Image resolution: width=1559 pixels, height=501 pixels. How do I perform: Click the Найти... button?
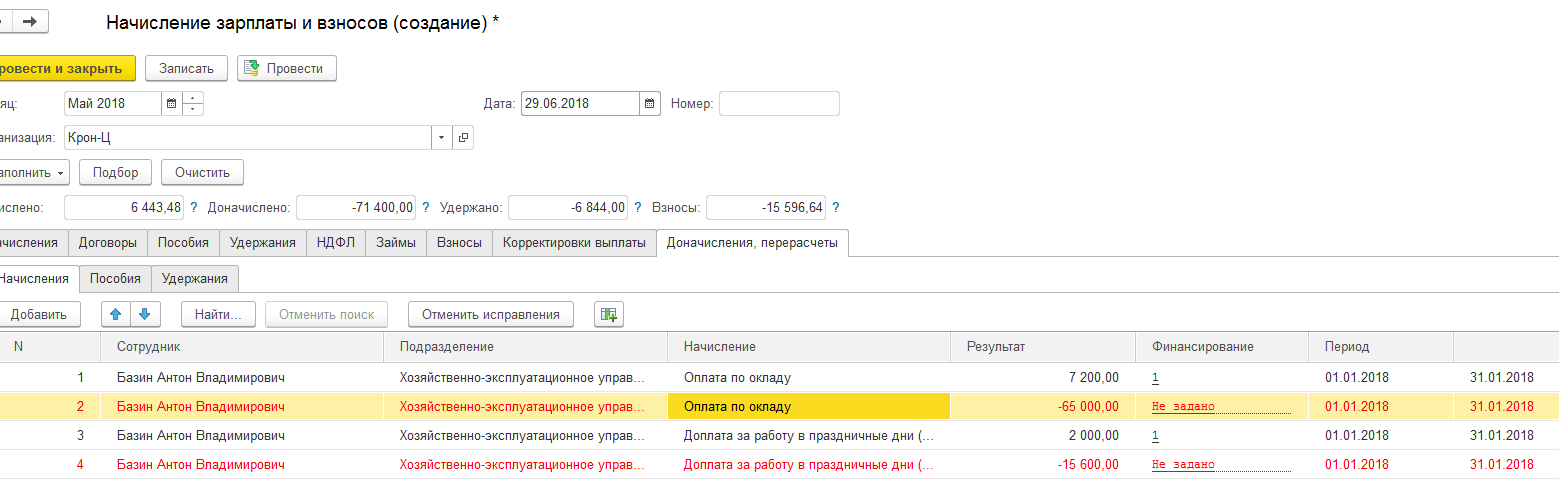[218, 314]
